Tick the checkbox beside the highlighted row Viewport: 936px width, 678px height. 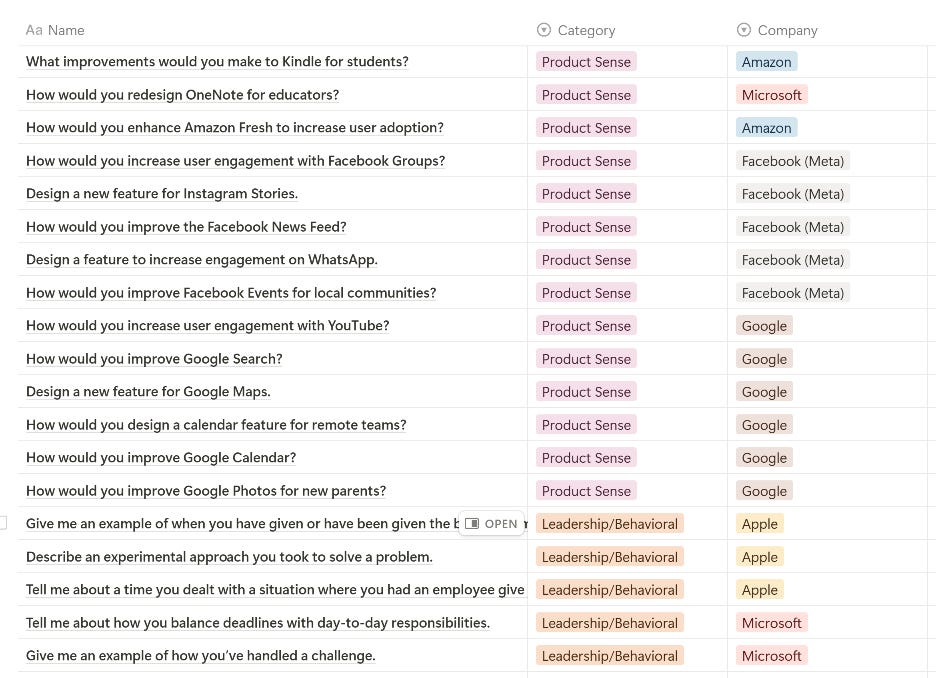3,523
